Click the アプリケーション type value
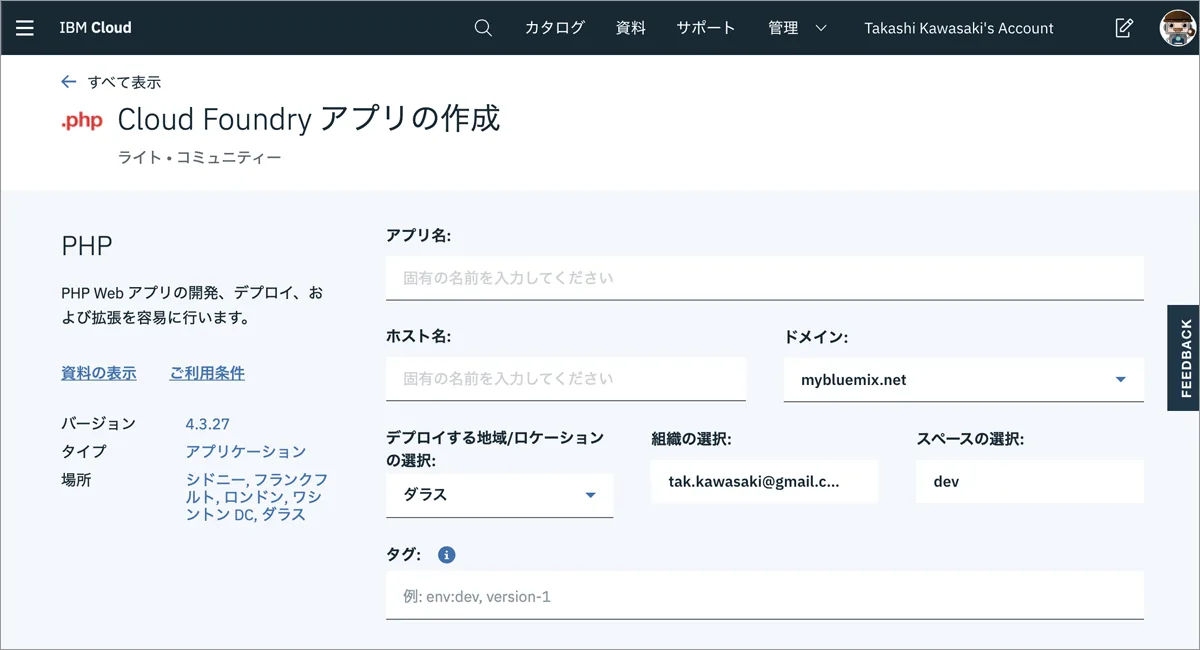 pos(246,452)
